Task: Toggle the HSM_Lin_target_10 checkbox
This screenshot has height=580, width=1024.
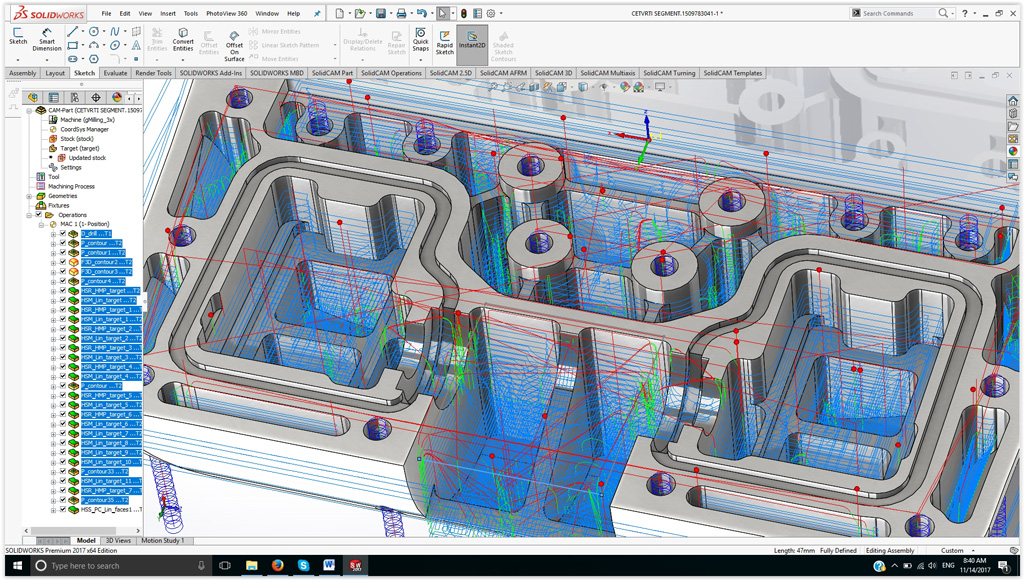Action: (63, 462)
